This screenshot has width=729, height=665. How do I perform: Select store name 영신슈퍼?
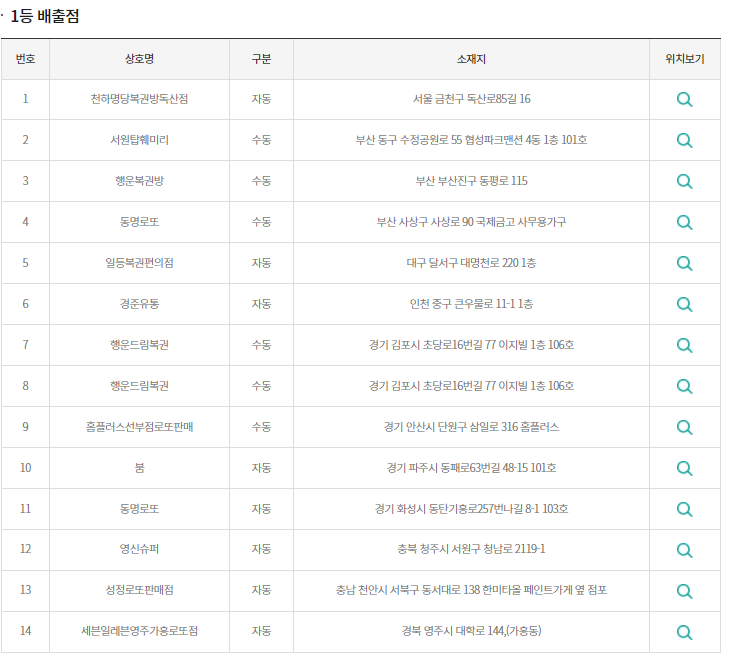tap(139, 549)
